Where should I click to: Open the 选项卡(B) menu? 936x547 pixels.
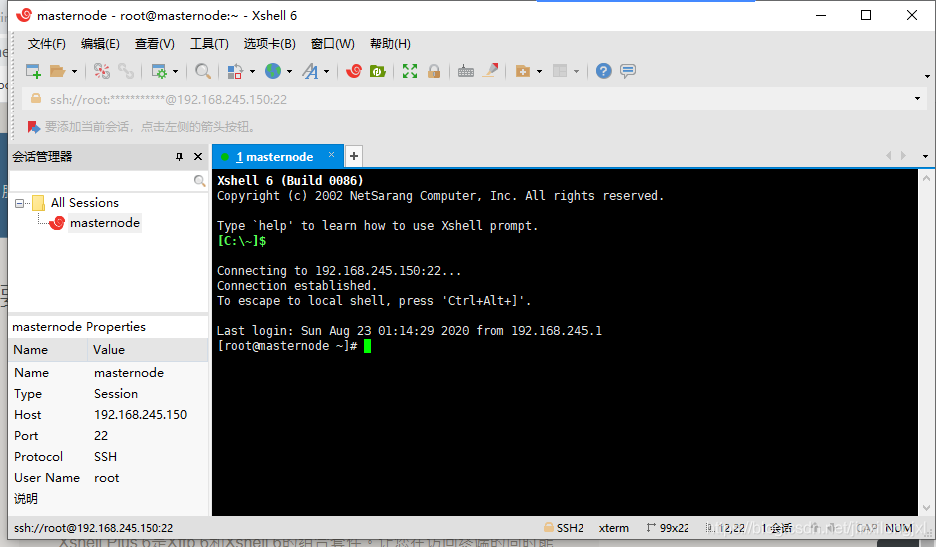(269, 44)
